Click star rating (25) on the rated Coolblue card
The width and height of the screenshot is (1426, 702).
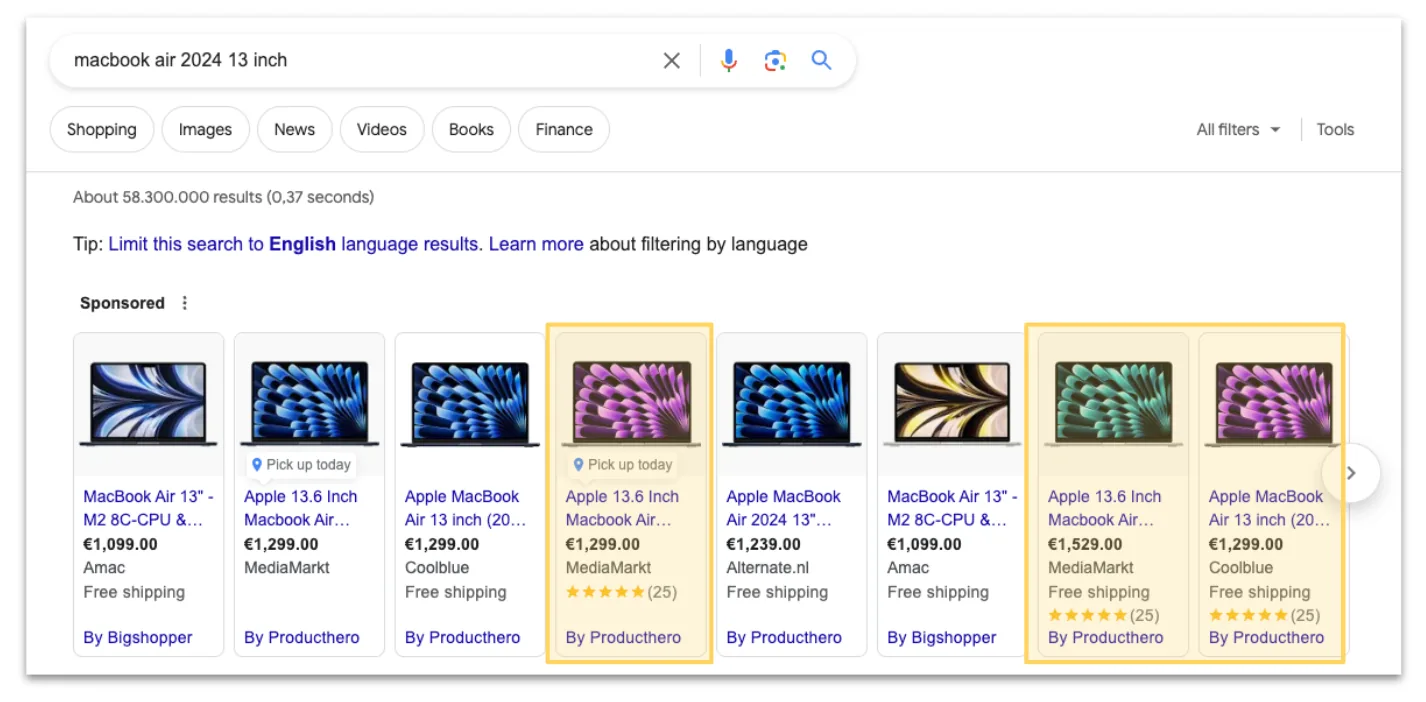[x=1264, y=615]
